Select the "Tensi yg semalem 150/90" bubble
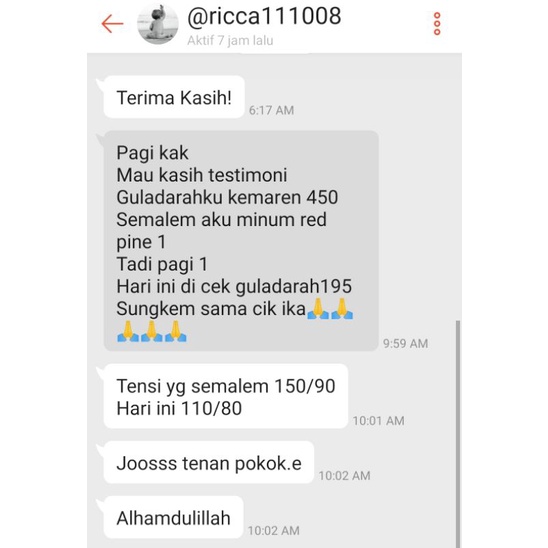The height and width of the screenshot is (548, 548). click(x=226, y=396)
